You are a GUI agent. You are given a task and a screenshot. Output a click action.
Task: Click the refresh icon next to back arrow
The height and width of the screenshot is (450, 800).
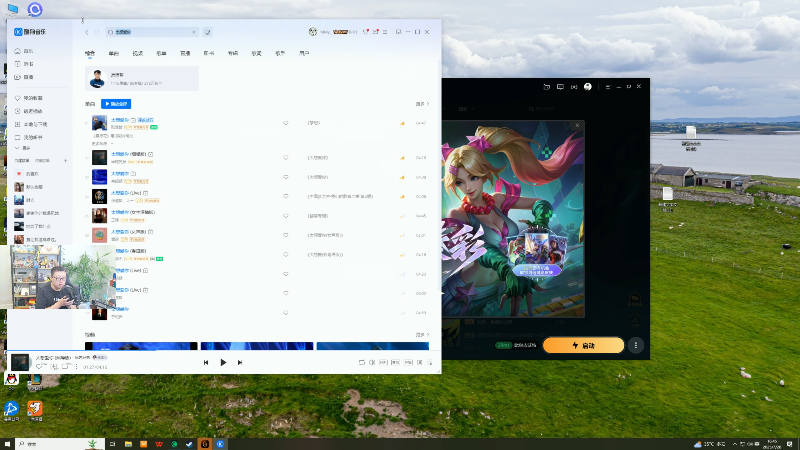click(x=96, y=32)
